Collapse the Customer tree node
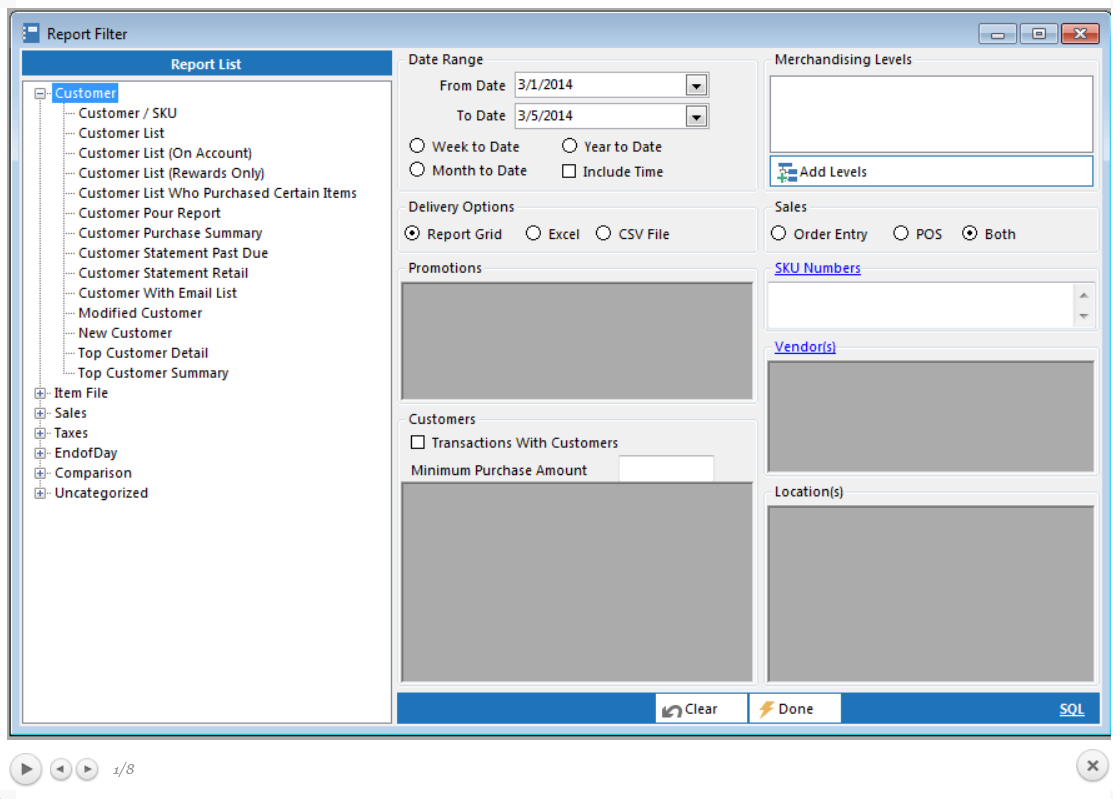The width and height of the screenshot is (1120, 799). point(41,93)
